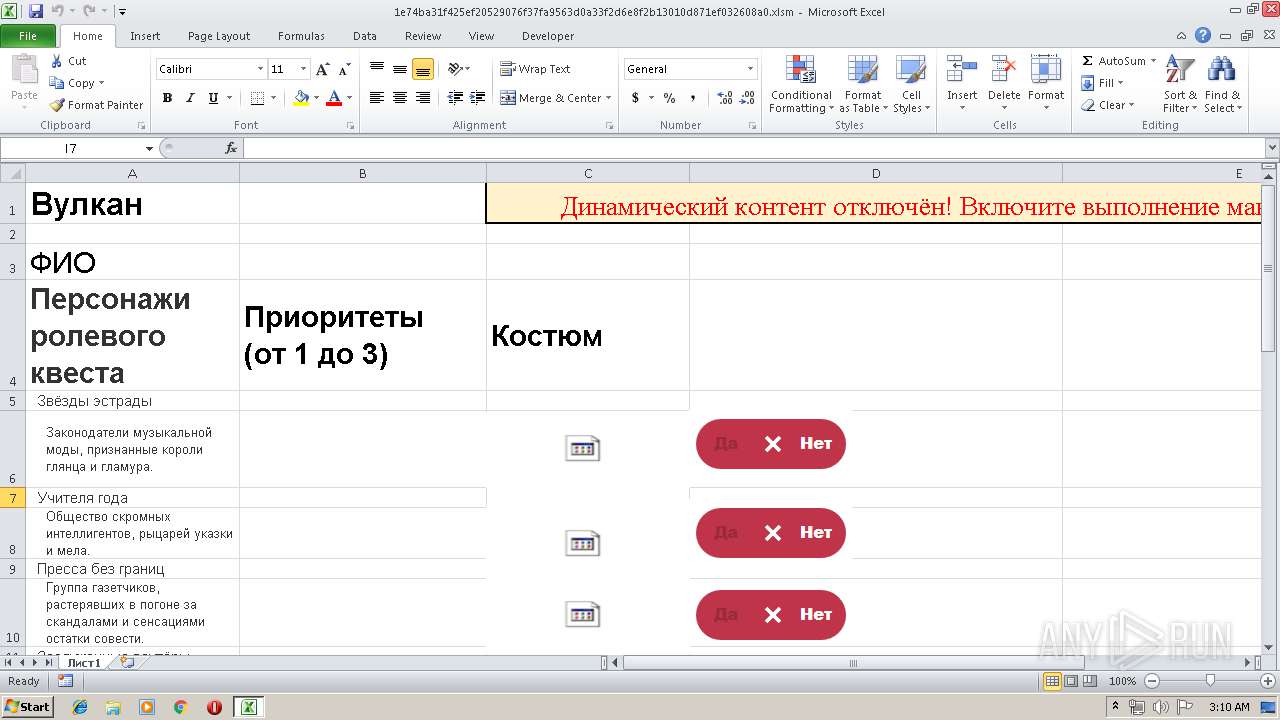The image size is (1280, 720).
Task: Click Increase Decimal icon
Action: (x=725, y=98)
